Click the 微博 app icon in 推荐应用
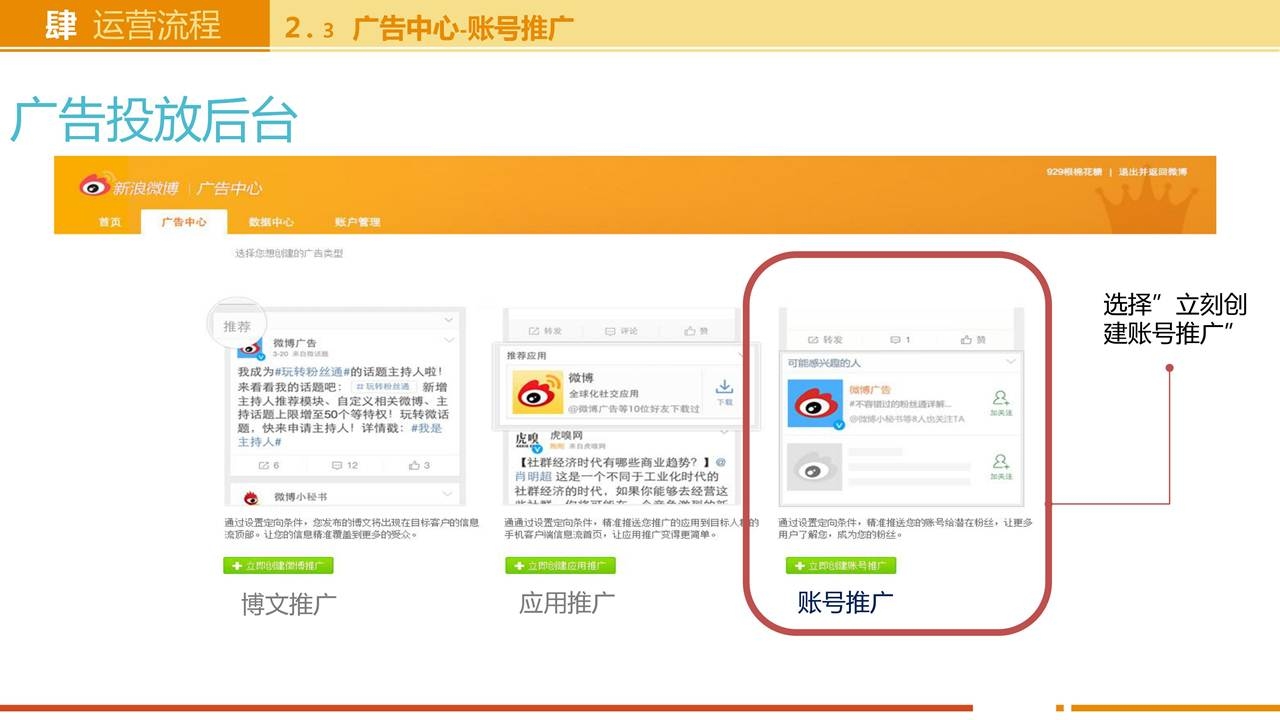 click(x=538, y=391)
